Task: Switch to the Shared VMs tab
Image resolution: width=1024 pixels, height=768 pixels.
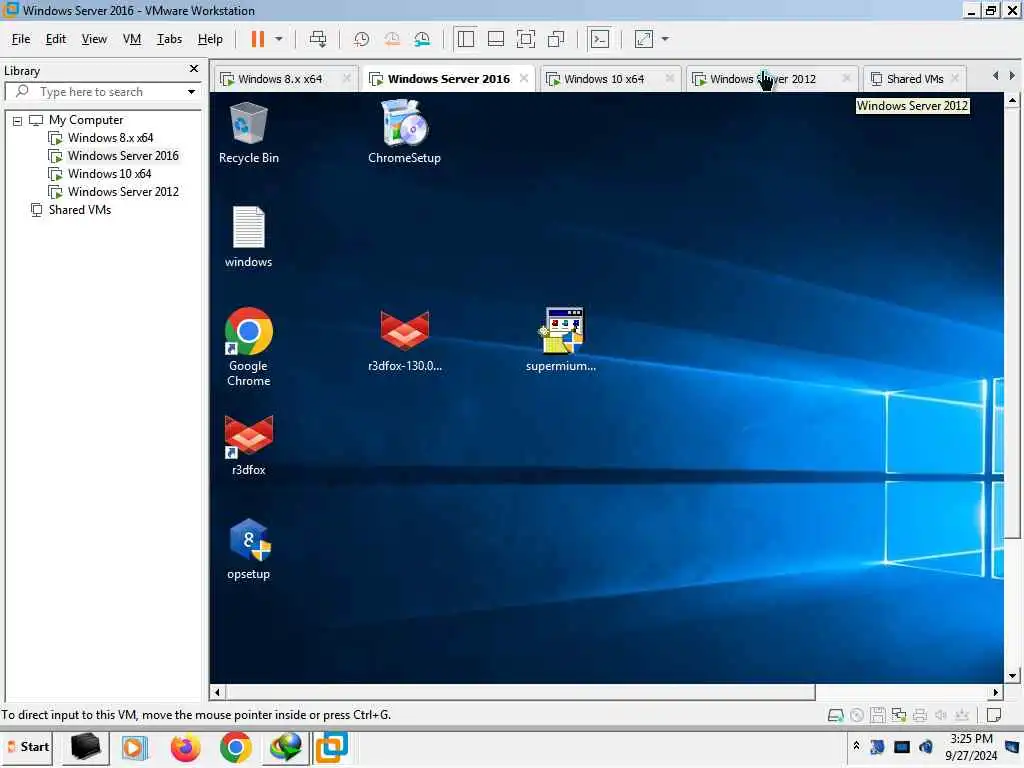Action: 914,79
